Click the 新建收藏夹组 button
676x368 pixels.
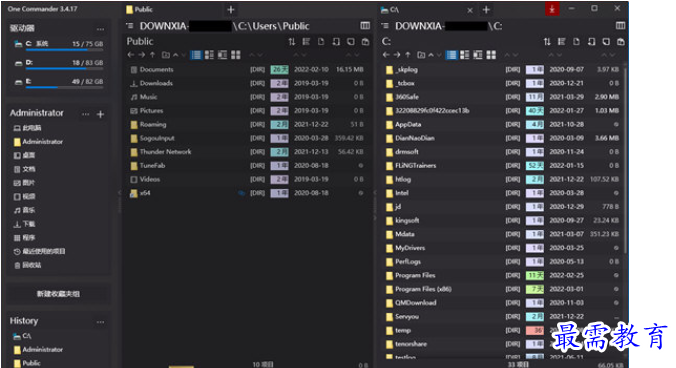pyautogui.click(x=58, y=294)
